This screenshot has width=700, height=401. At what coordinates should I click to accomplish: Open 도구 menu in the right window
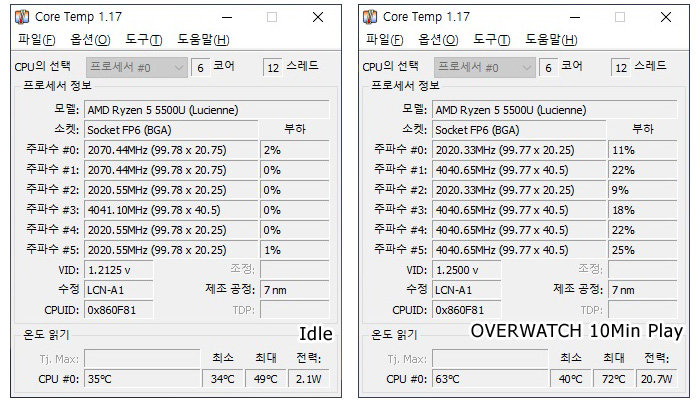pyautogui.click(x=491, y=40)
